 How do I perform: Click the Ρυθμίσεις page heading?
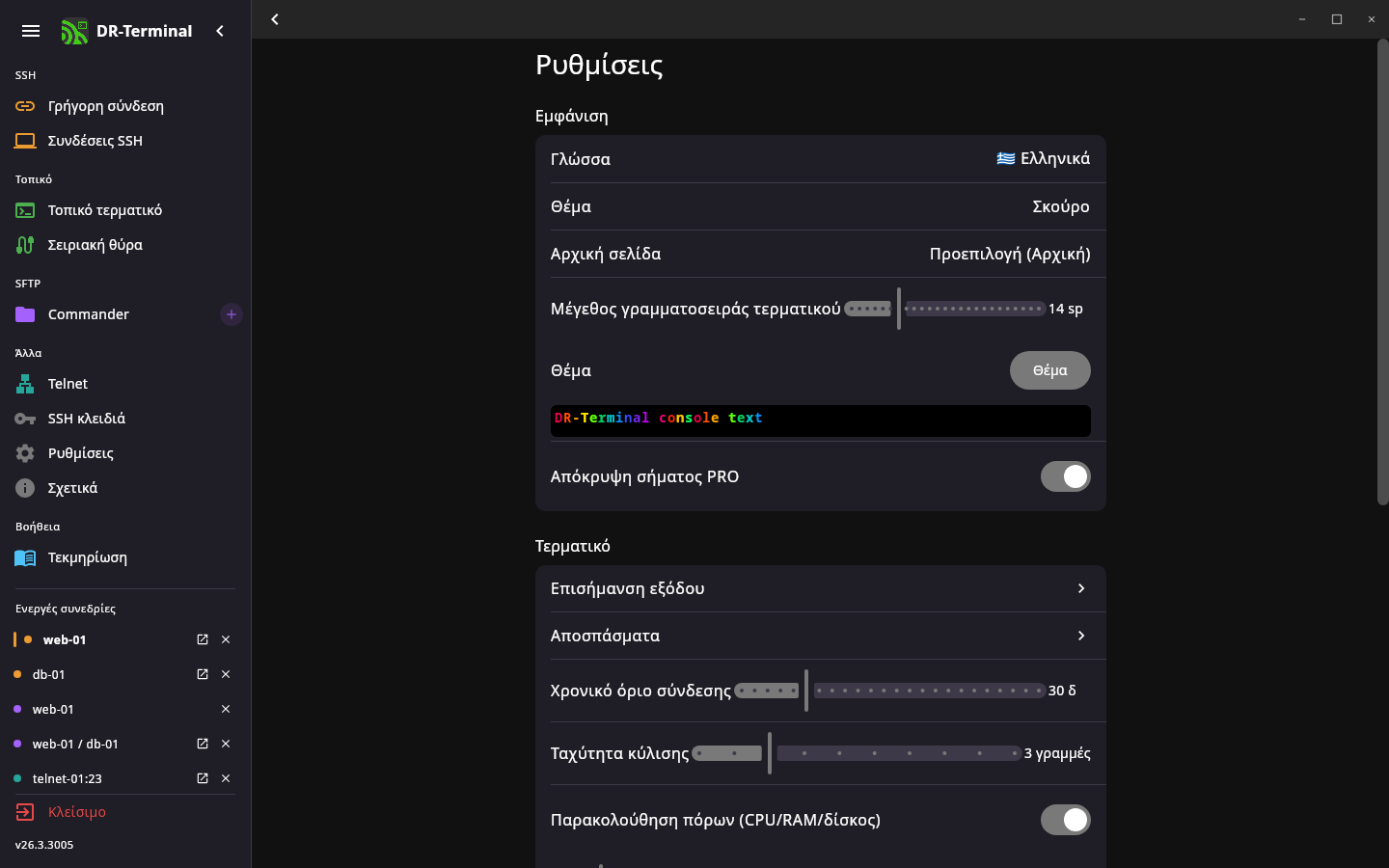(599, 65)
